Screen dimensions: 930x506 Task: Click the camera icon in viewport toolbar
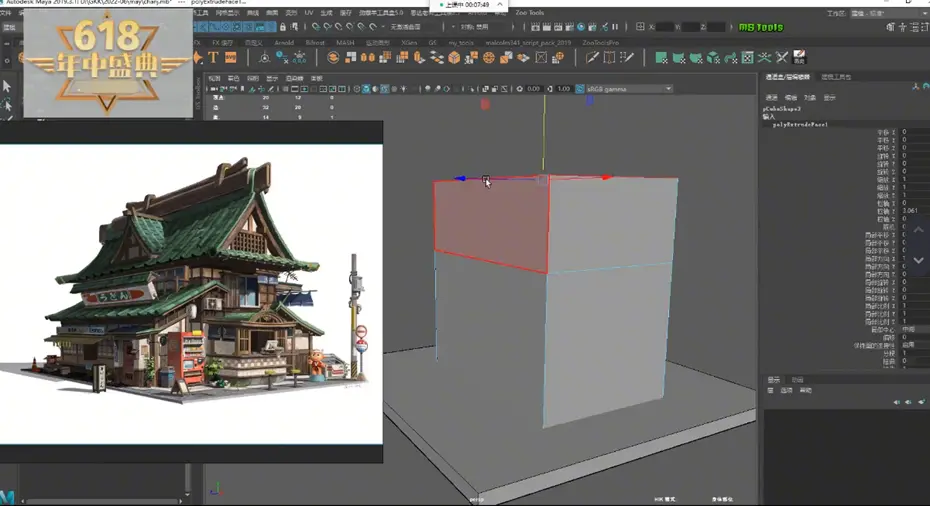(214, 89)
